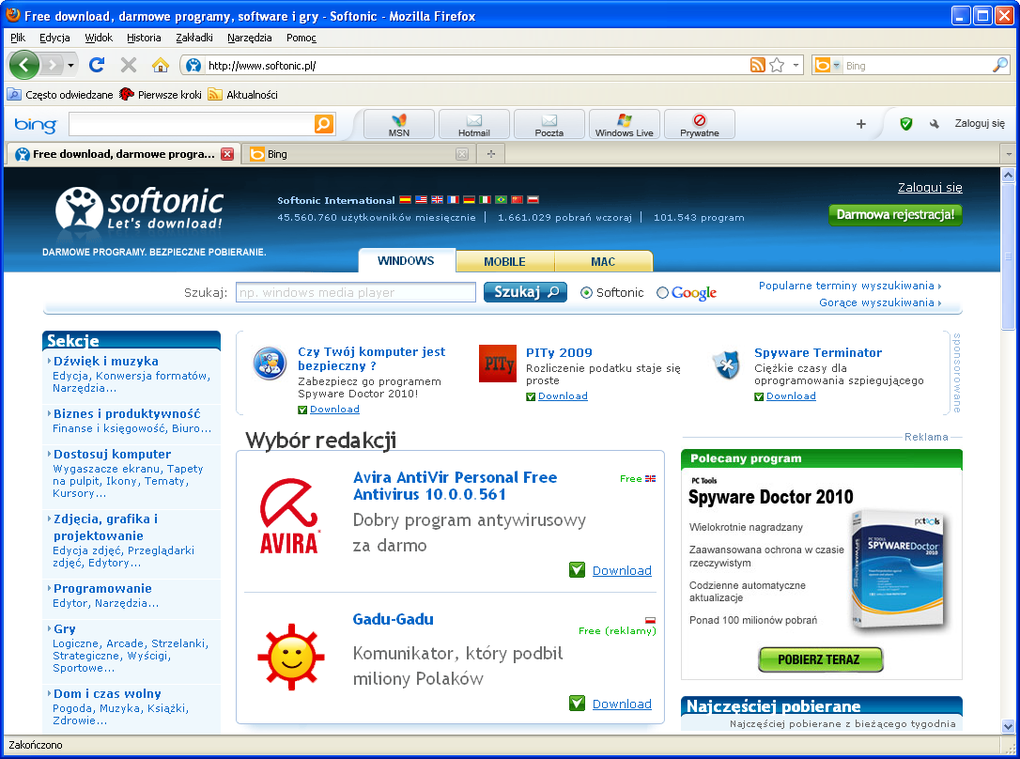Select the Softonic search radio button
Viewport: 1020px width, 759px height.
point(586,293)
